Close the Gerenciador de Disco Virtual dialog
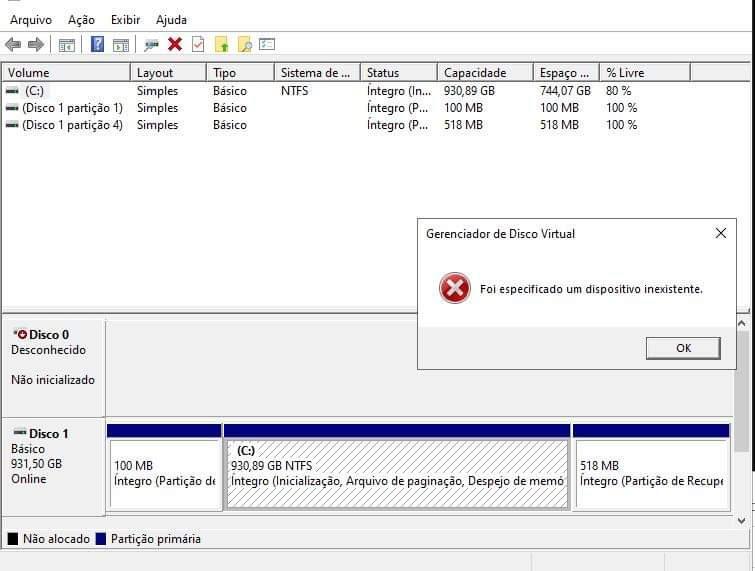755x571 pixels. pyautogui.click(x=721, y=234)
